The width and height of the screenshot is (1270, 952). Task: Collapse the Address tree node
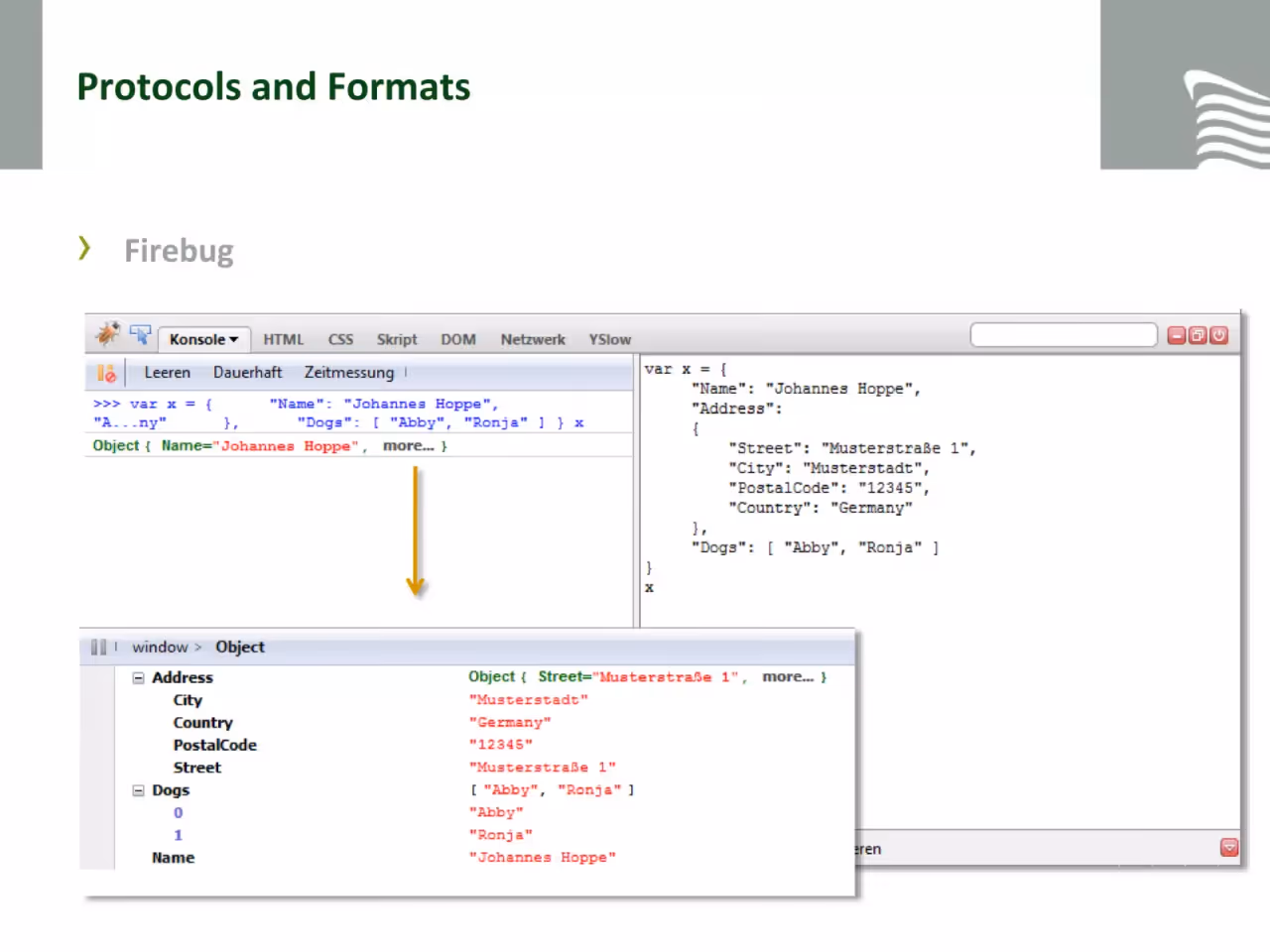coord(138,678)
